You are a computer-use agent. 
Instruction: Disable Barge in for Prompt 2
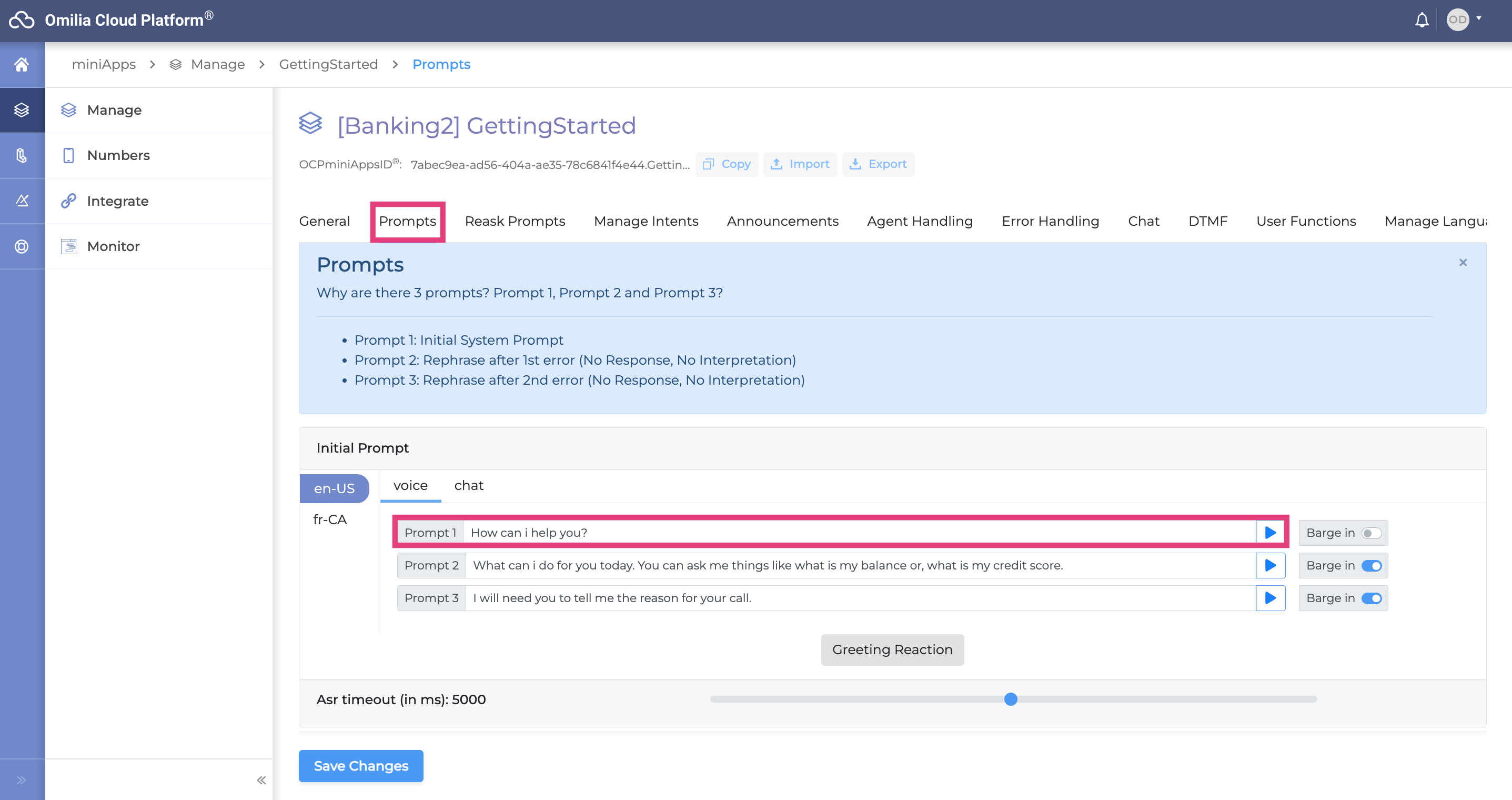(1371, 565)
